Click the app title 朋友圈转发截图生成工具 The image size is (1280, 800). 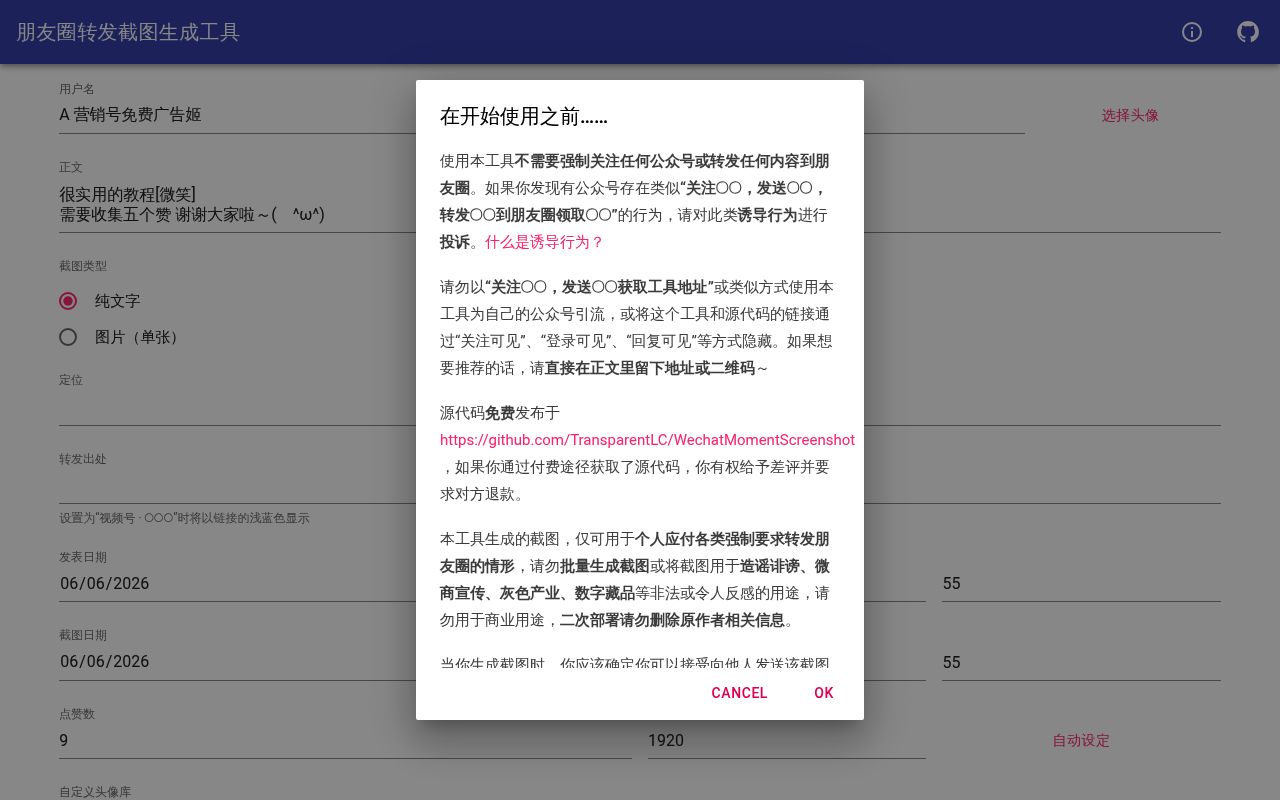point(128,32)
